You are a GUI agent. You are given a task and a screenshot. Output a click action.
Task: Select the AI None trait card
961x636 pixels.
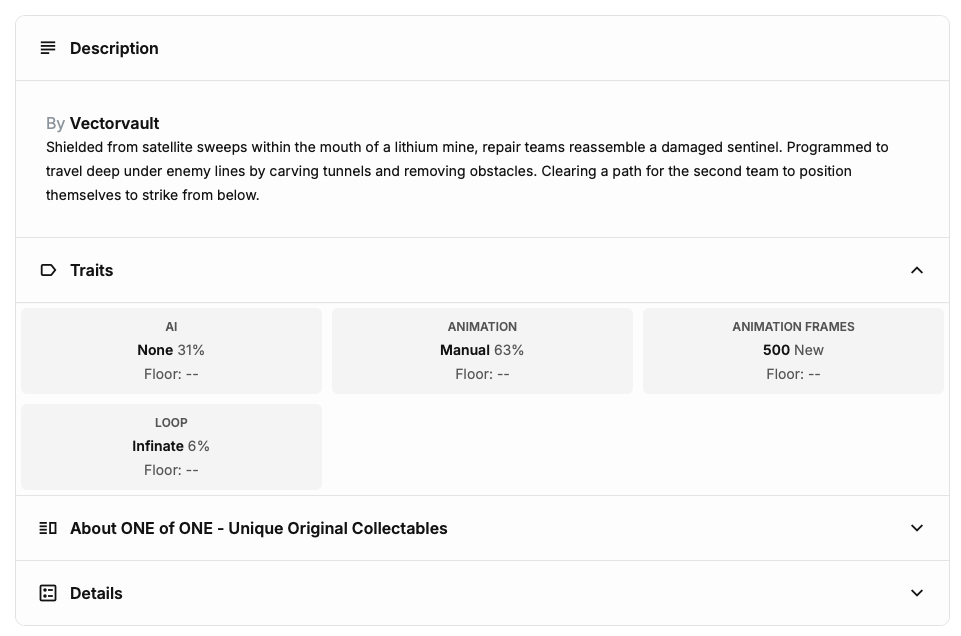171,350
